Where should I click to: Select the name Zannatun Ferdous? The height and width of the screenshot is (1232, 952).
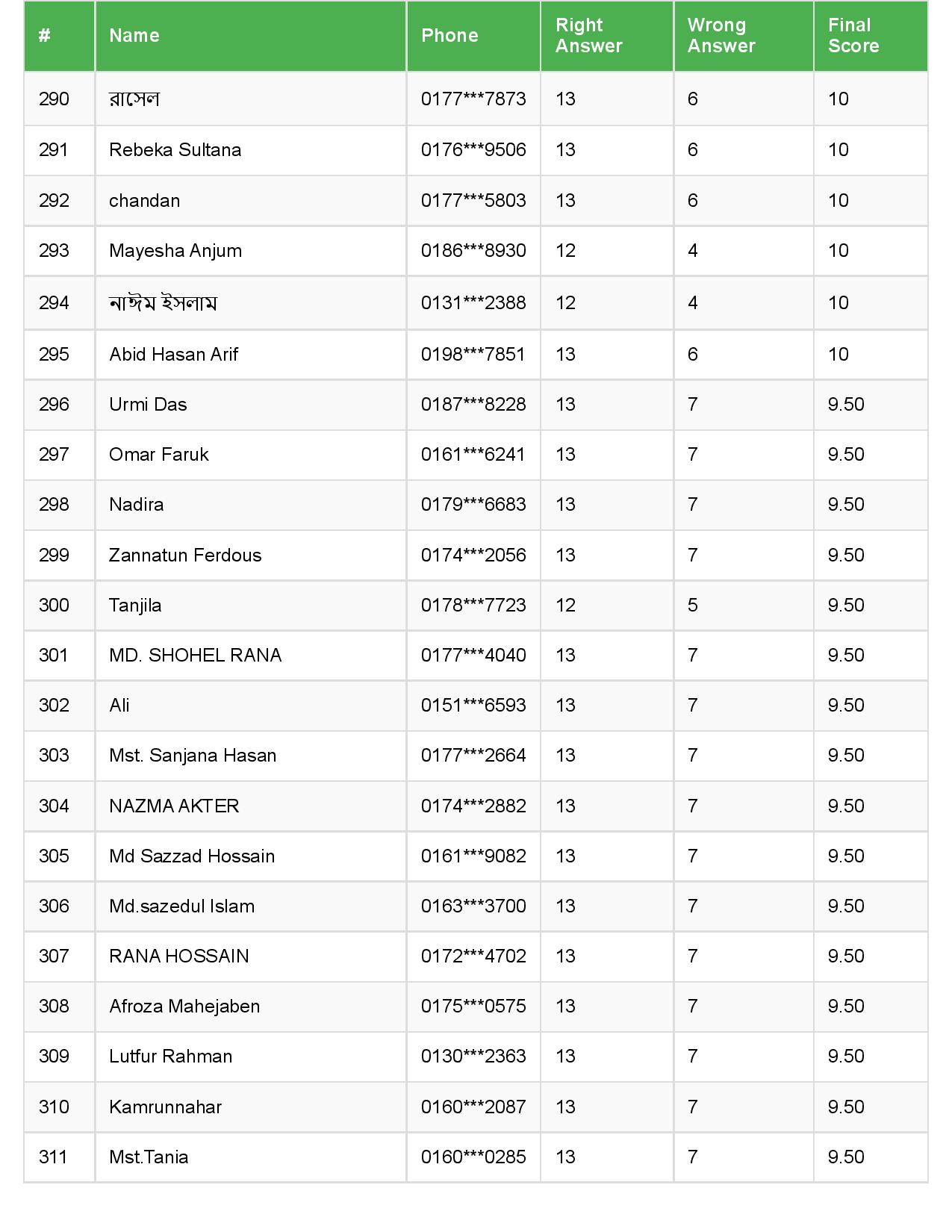pos(185,556)
